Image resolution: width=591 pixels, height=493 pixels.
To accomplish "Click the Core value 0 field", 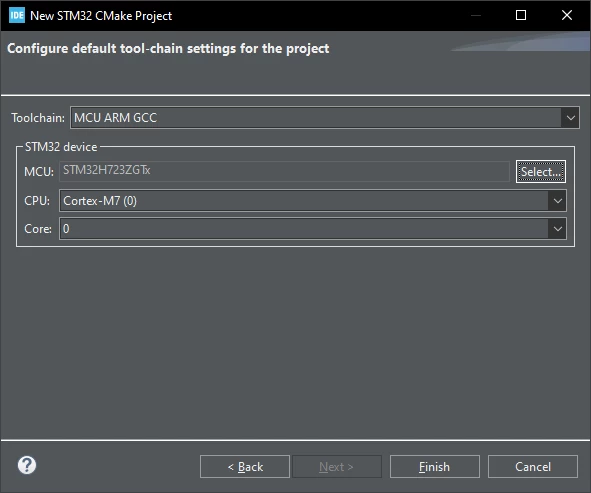I will 312,229.
